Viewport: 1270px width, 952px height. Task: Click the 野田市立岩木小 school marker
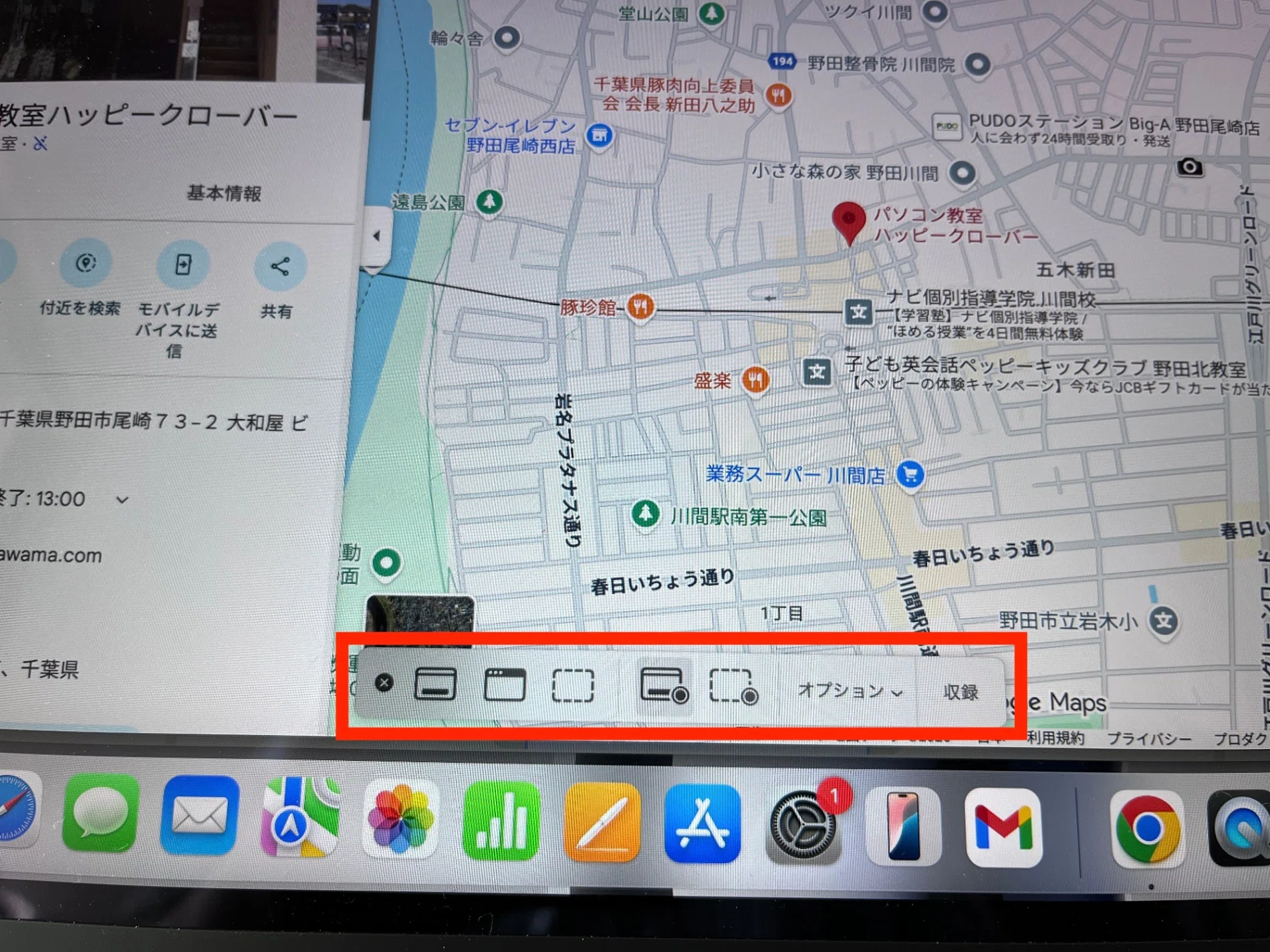click(1164, 621)
